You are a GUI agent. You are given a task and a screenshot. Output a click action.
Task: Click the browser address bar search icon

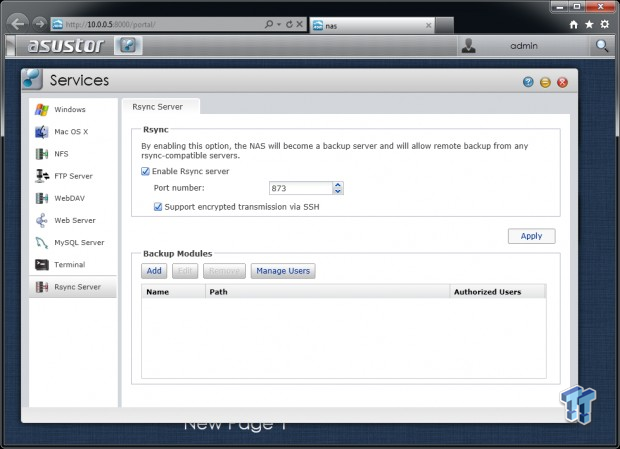pyautogui.click(x=269, y=25)
